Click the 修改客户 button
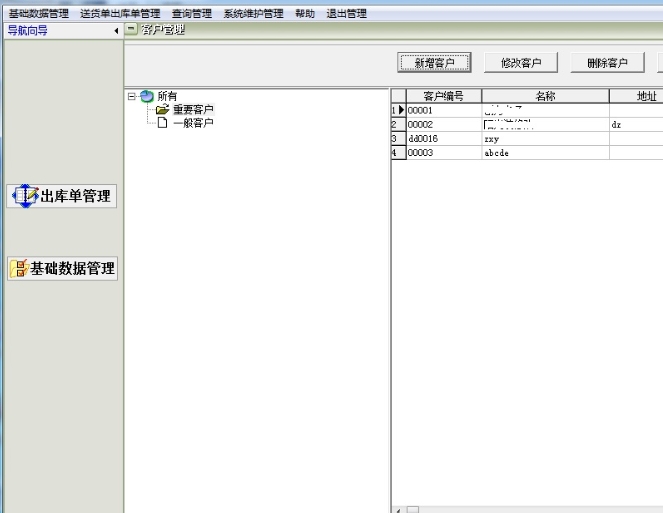The width and height of the screenshot is (663, 513). click(x=521, y=63)
